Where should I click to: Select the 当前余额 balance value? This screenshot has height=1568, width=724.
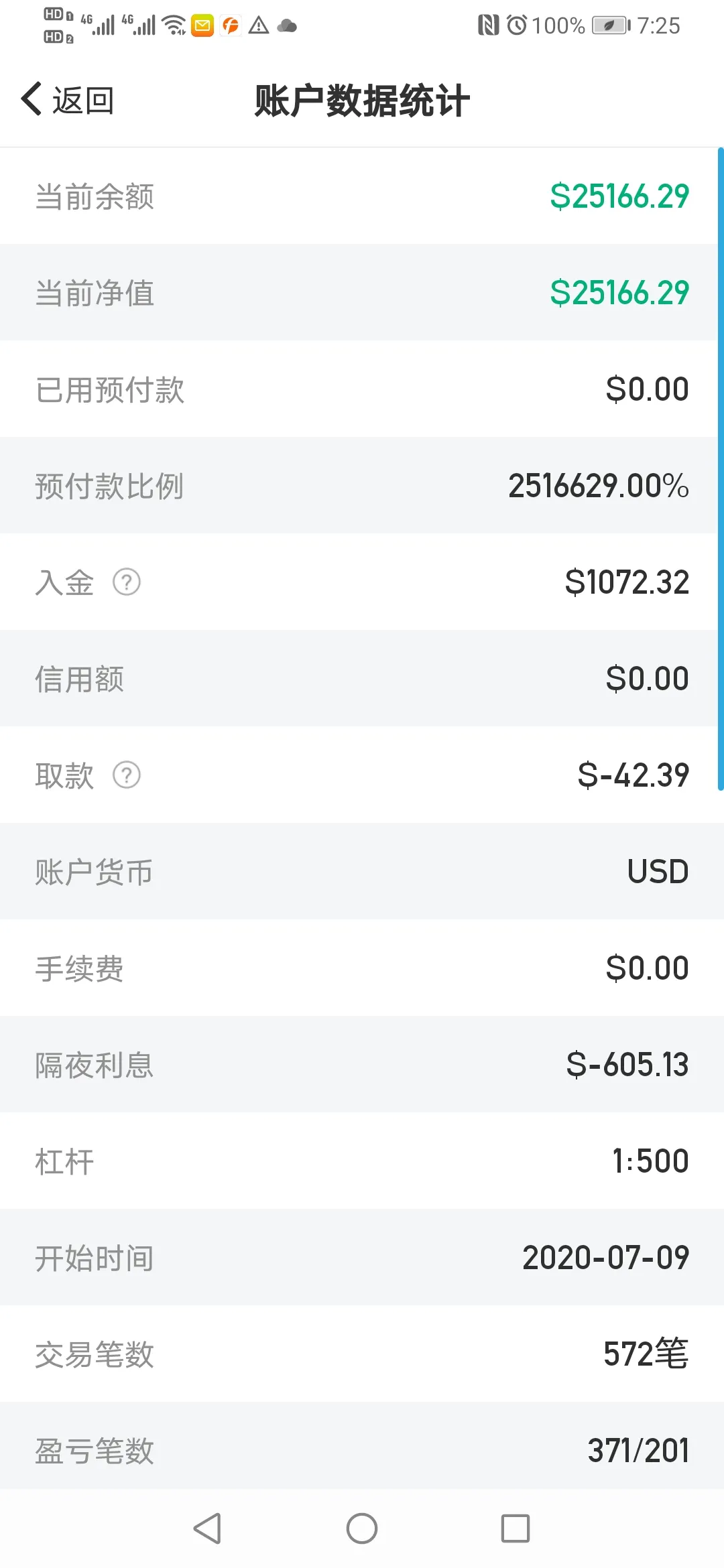click(619, 196)
